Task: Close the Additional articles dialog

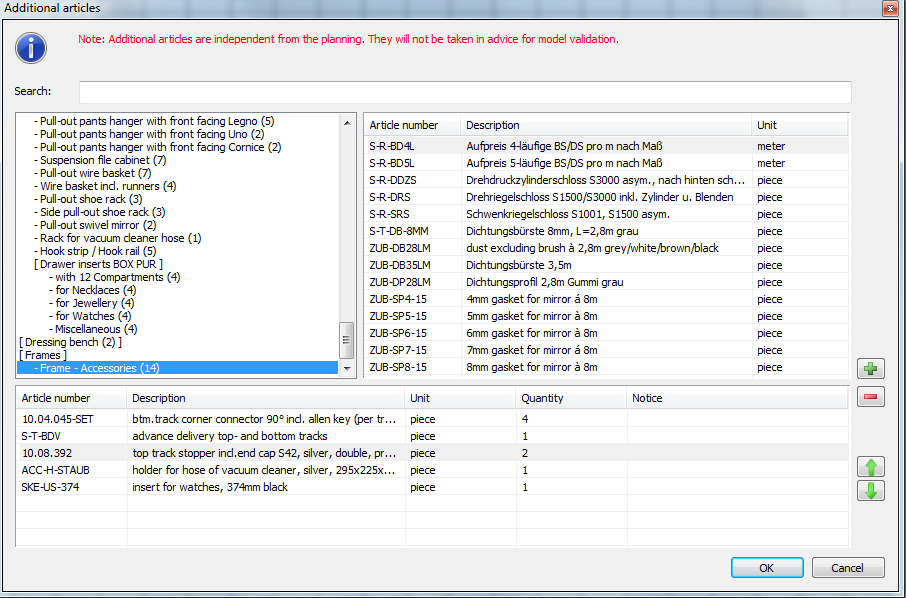Action: 889,8
